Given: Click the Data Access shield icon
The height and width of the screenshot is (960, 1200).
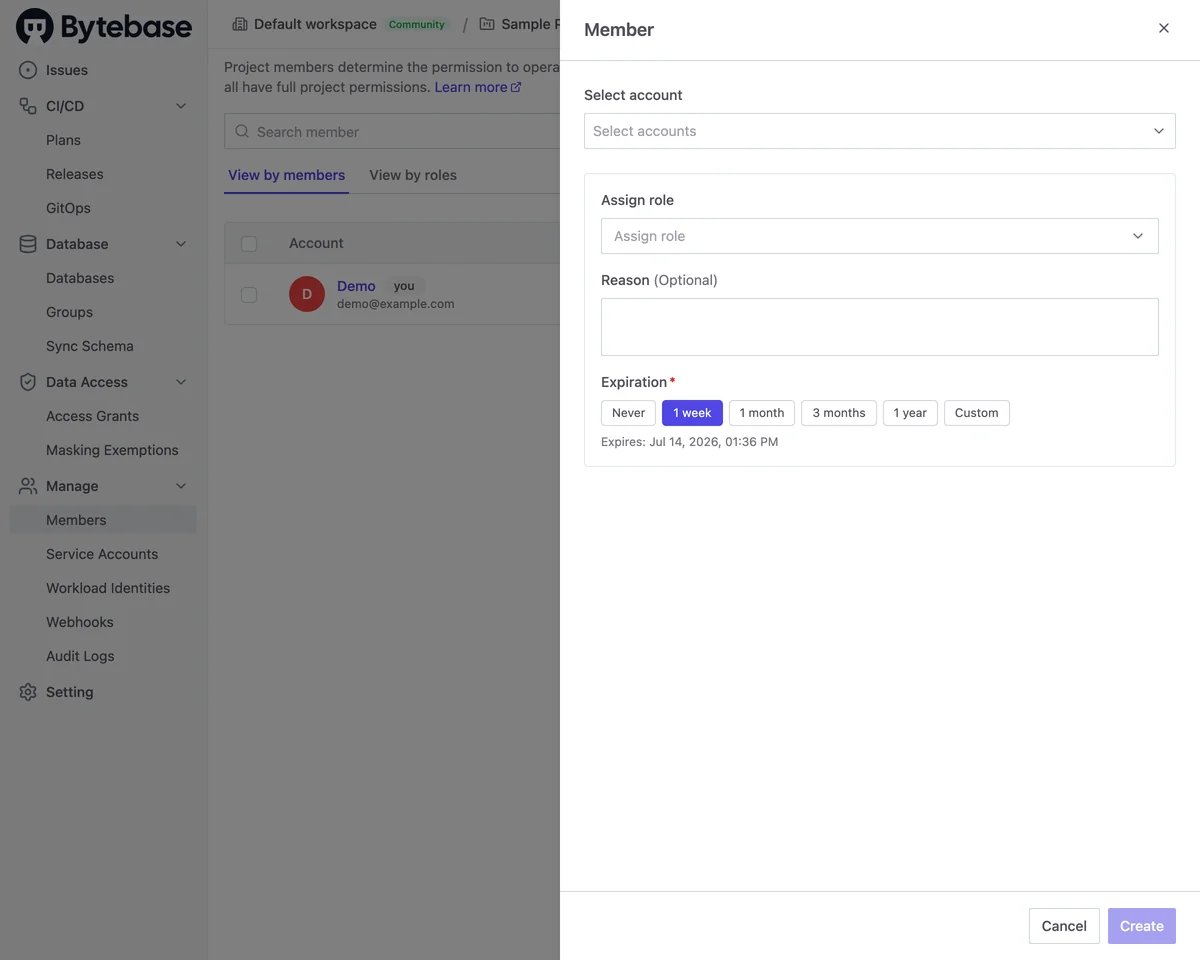Looking at the screenshot, I should (x=28, y=382).
